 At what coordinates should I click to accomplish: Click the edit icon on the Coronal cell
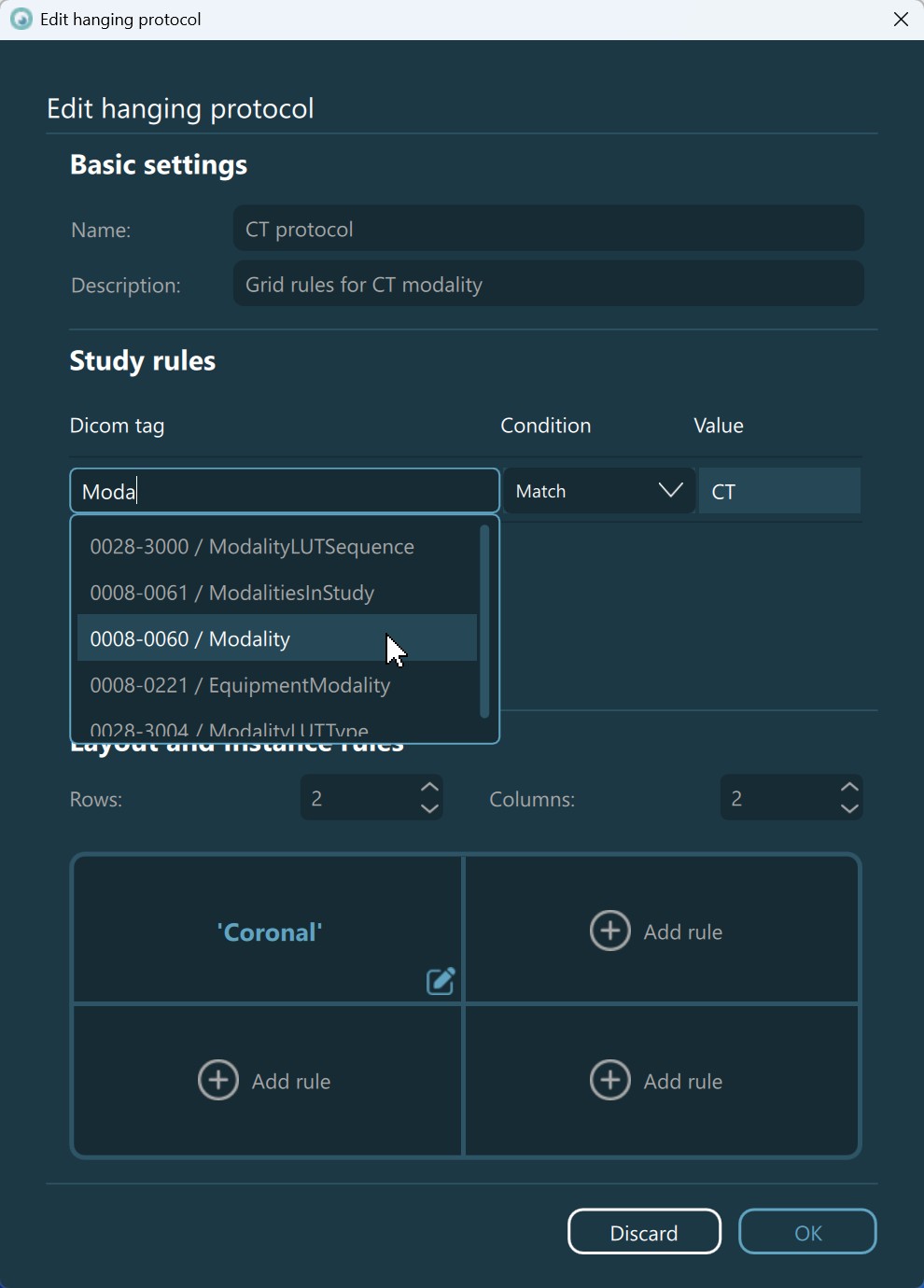coord(441,981)
